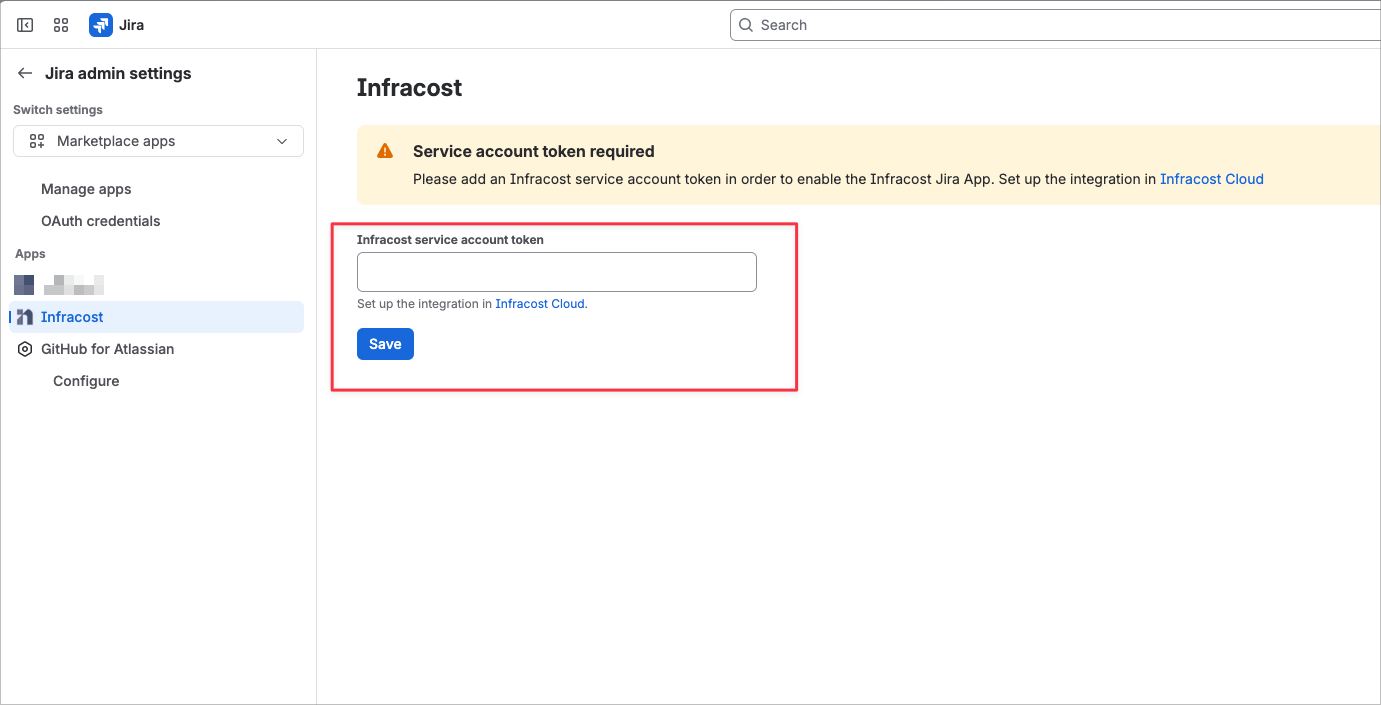Click the Jira logo icon
The height and width of the screenshot is (705, 1381).
coord(101,25)
